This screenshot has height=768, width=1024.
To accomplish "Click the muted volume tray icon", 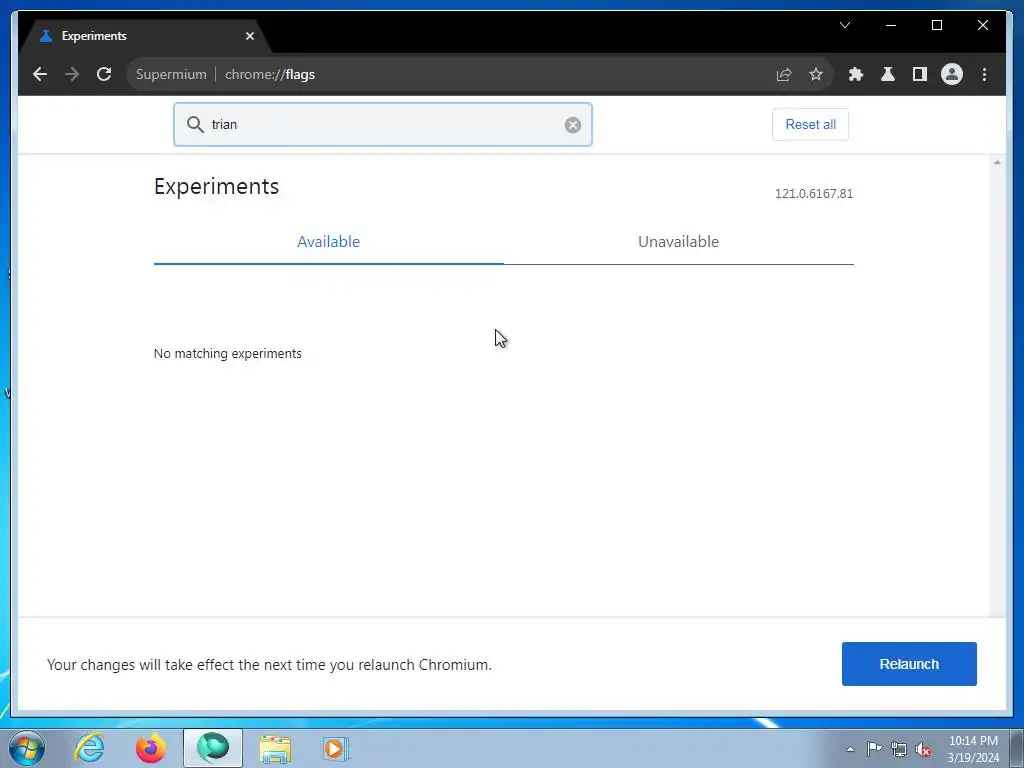I will point(923,749).
